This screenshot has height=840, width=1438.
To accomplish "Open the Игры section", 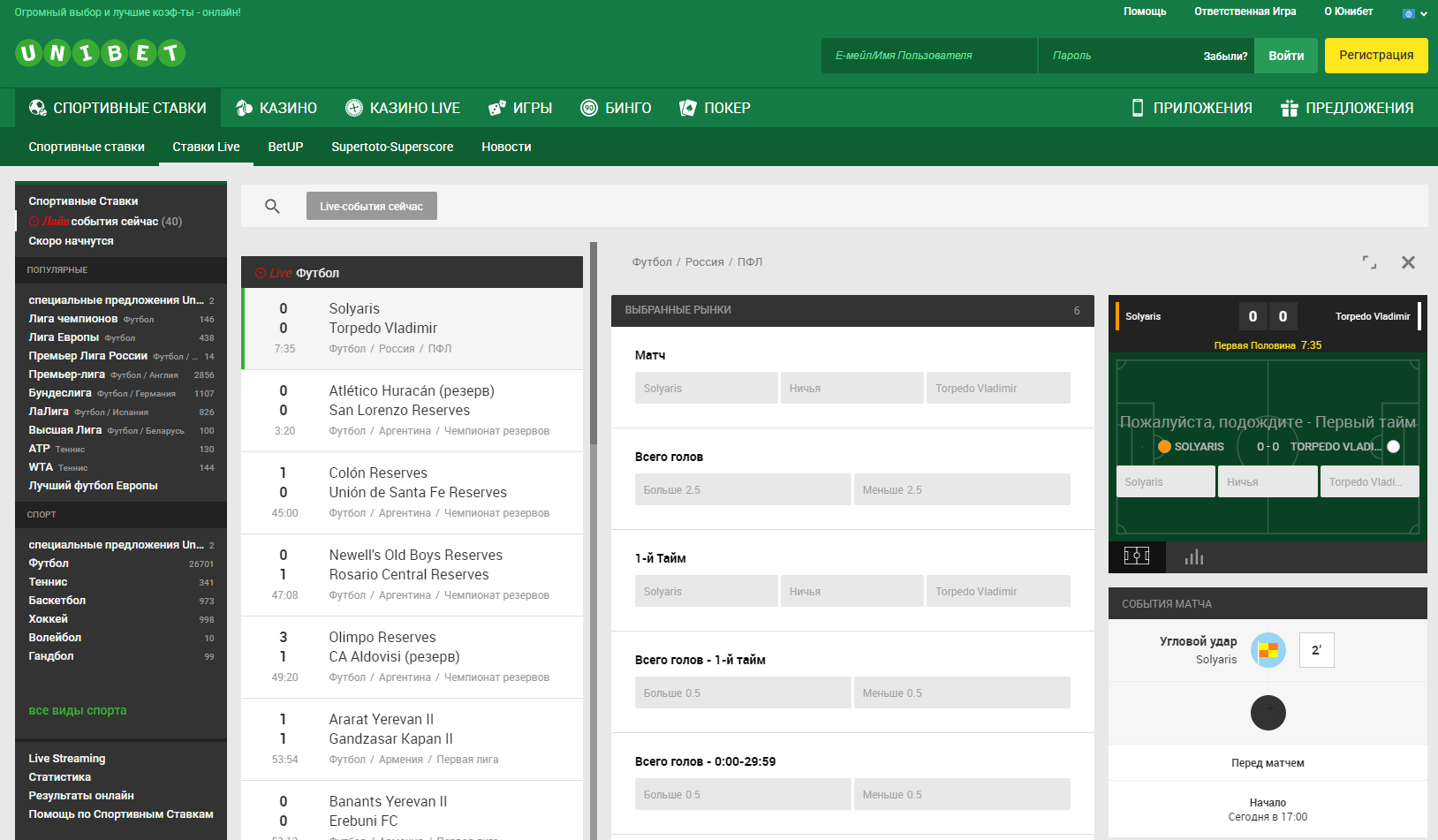I will (x=520, y=108).
